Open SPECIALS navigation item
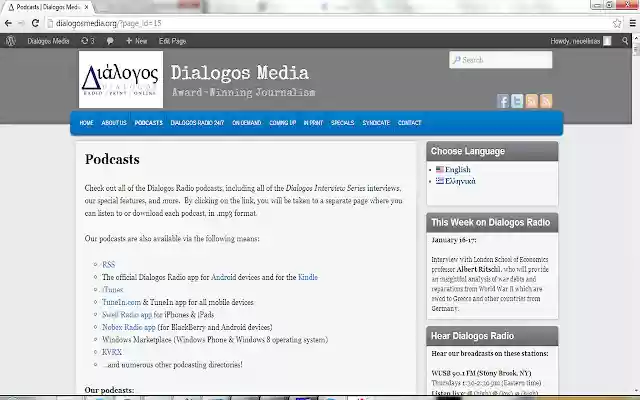The width and height of the screenshot is (640, 400). pyautogui.click(x=342, y=123)
